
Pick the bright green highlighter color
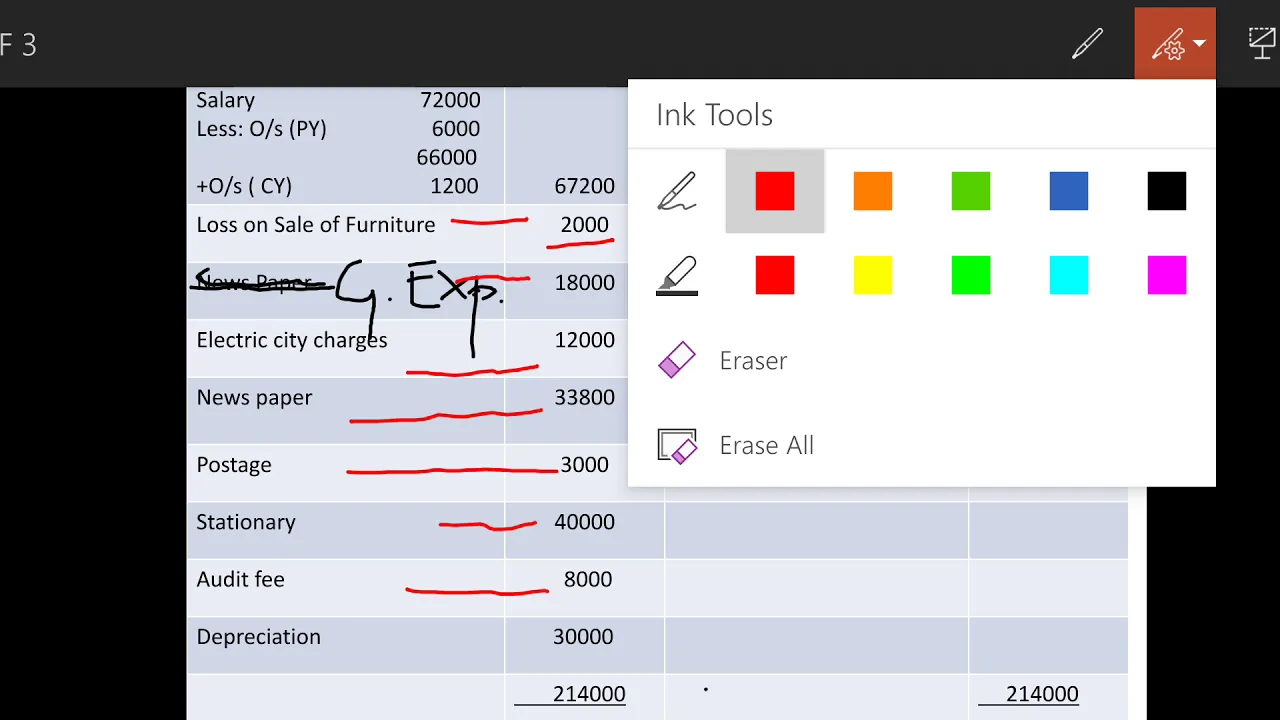(971, 275)
